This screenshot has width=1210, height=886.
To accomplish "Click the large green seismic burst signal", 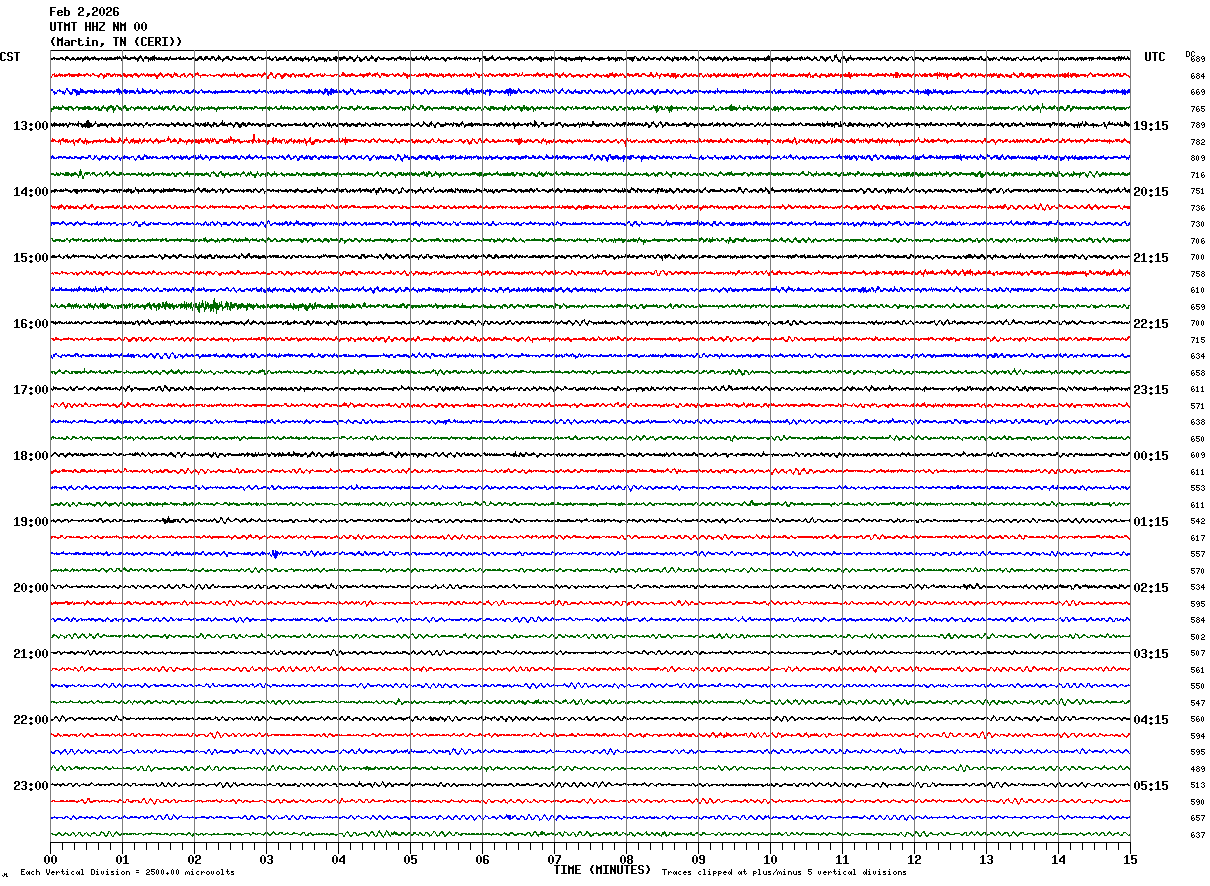I will (205, 306).
